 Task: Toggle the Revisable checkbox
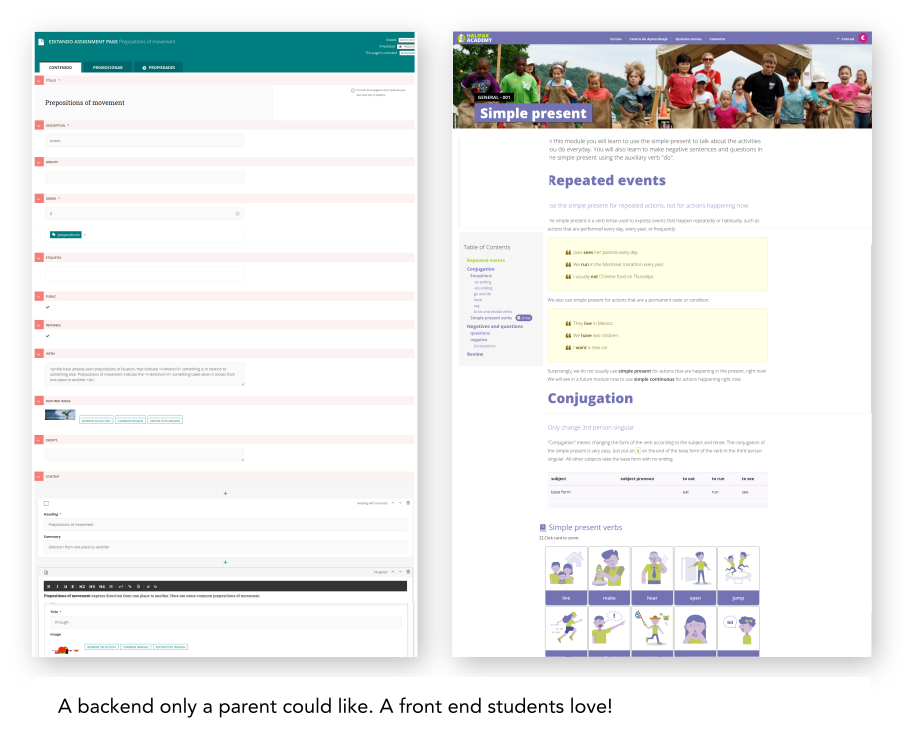point(47,336)
